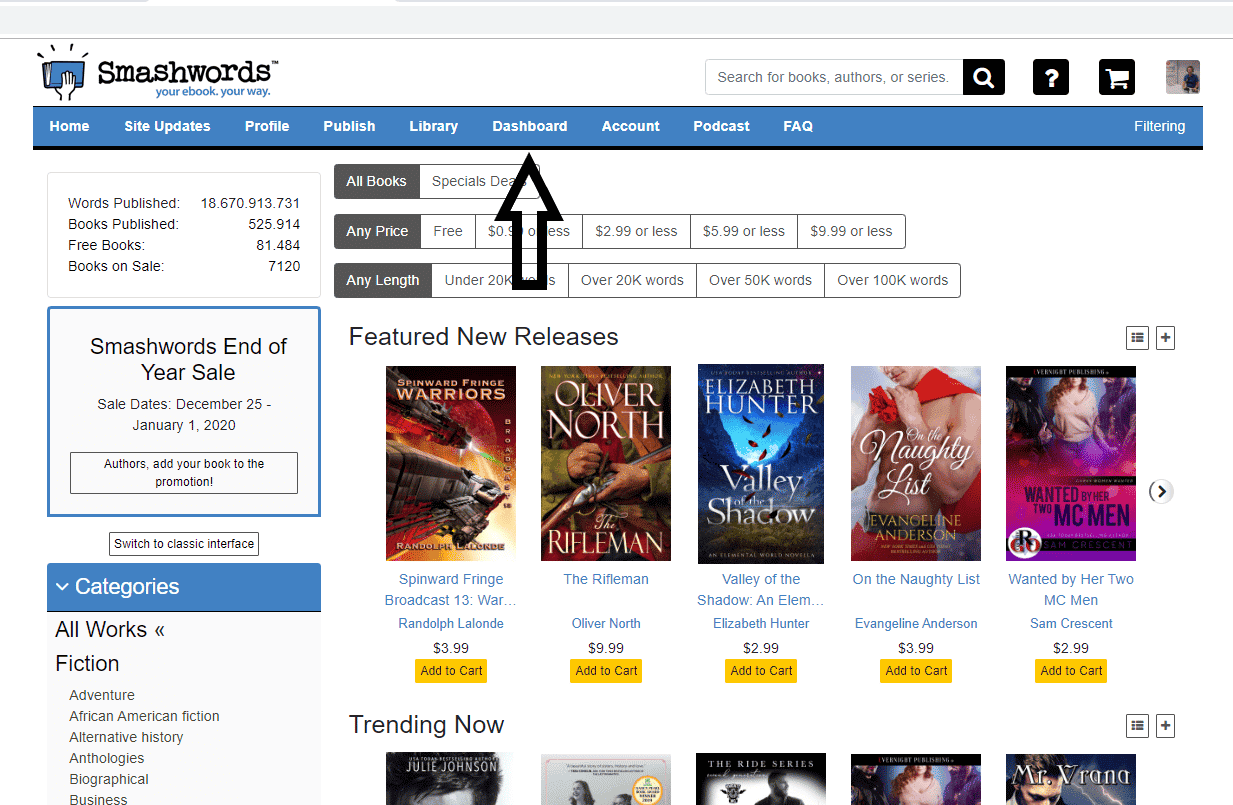Open the Library menu item
Image resolution: width=1233 pixels, height=805 pixels.
(x=434, y=126)
